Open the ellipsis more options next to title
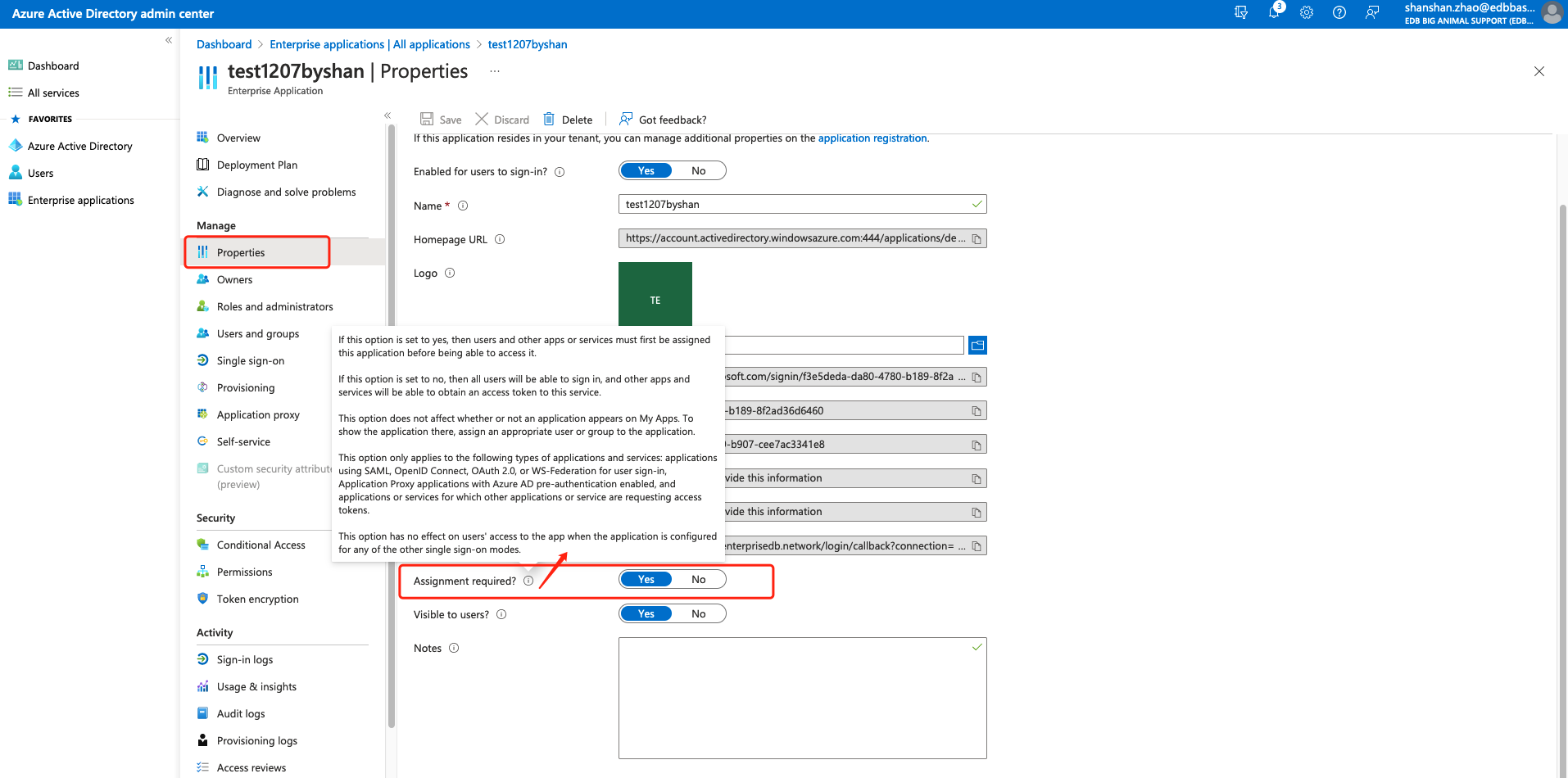Image resolution: width=1568 pixels, height=778 pixels. pyautogui.click(x=495, y=71)
